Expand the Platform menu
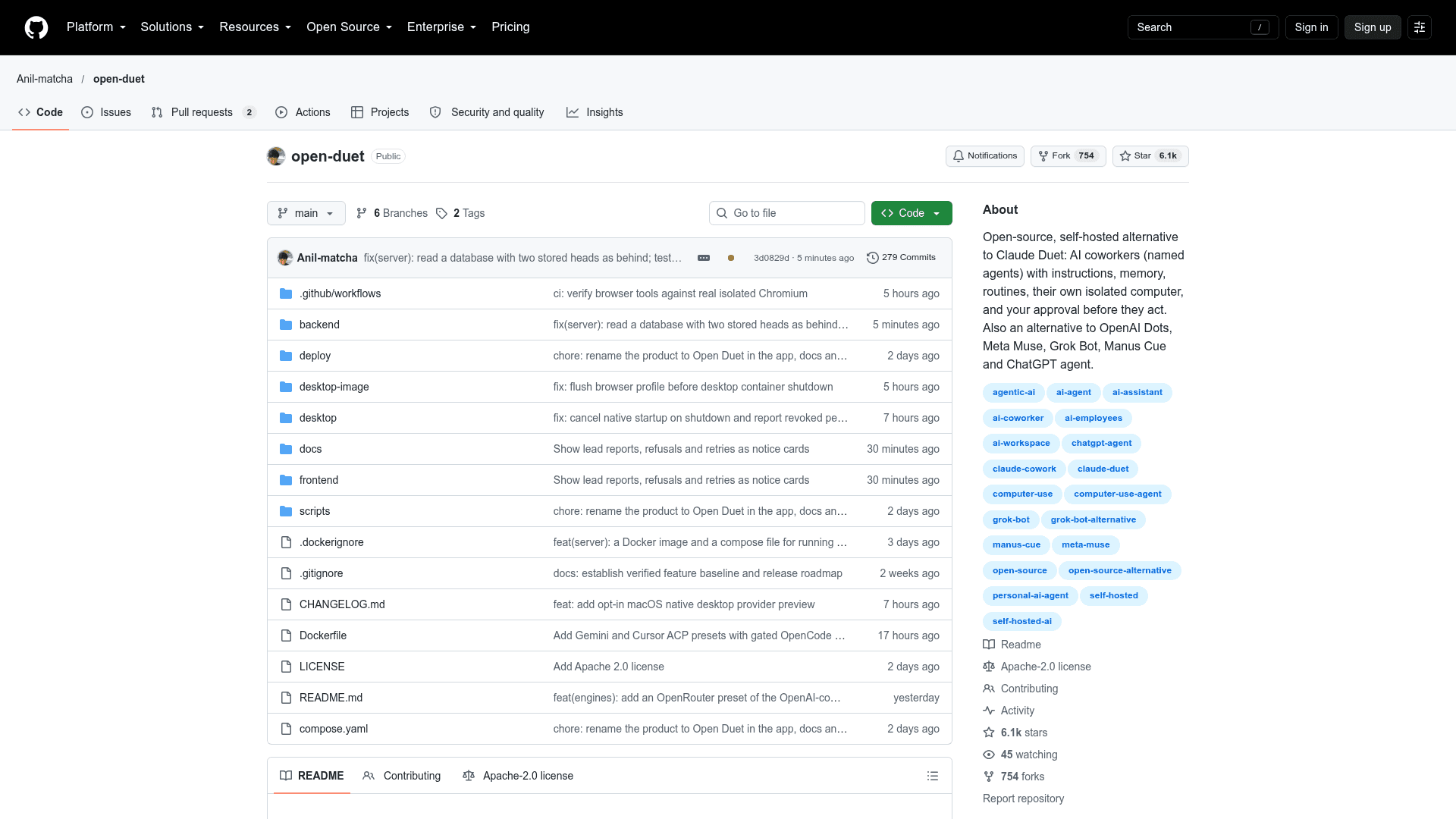This screenshot has width=1456, height=819. pyautogui.click(x=96, y=27)
